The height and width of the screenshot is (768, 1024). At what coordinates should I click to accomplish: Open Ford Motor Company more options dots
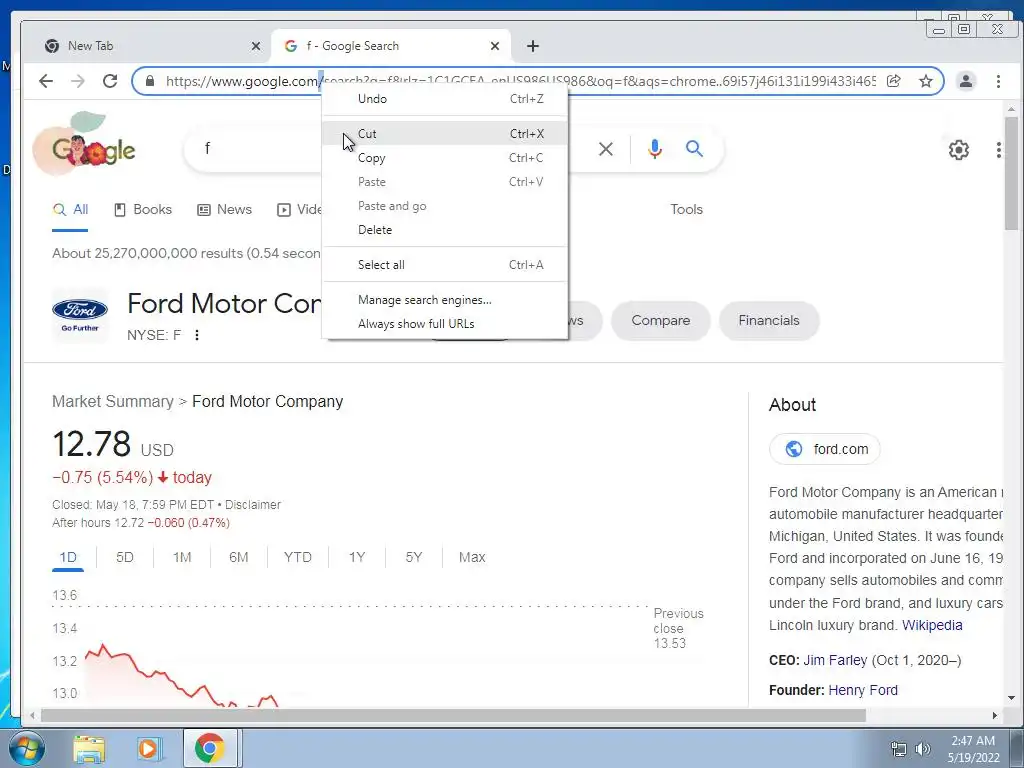(x=197, y=335)
